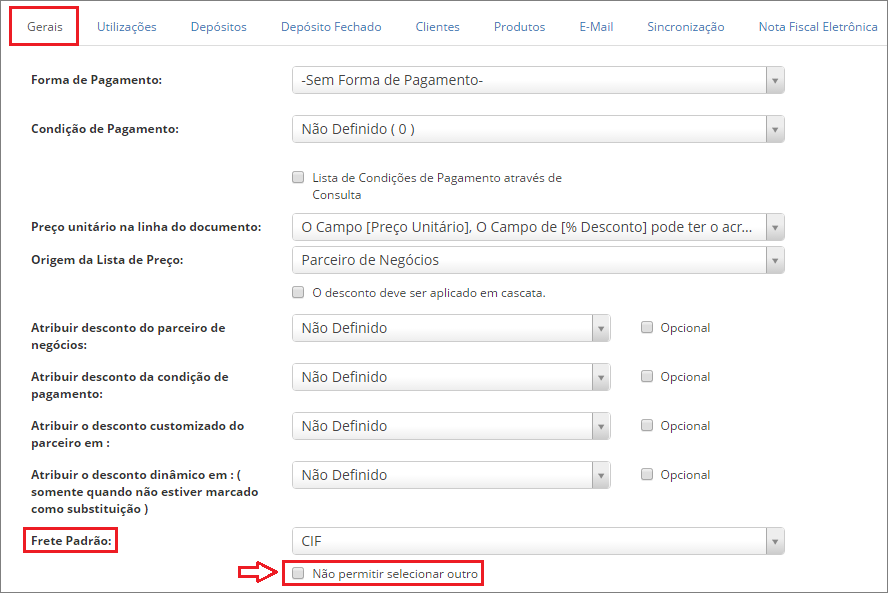Viewport: 888px width, 593px height.
Task: Open desconto customizado do parceiro dropdown
Action: point(451,426)
